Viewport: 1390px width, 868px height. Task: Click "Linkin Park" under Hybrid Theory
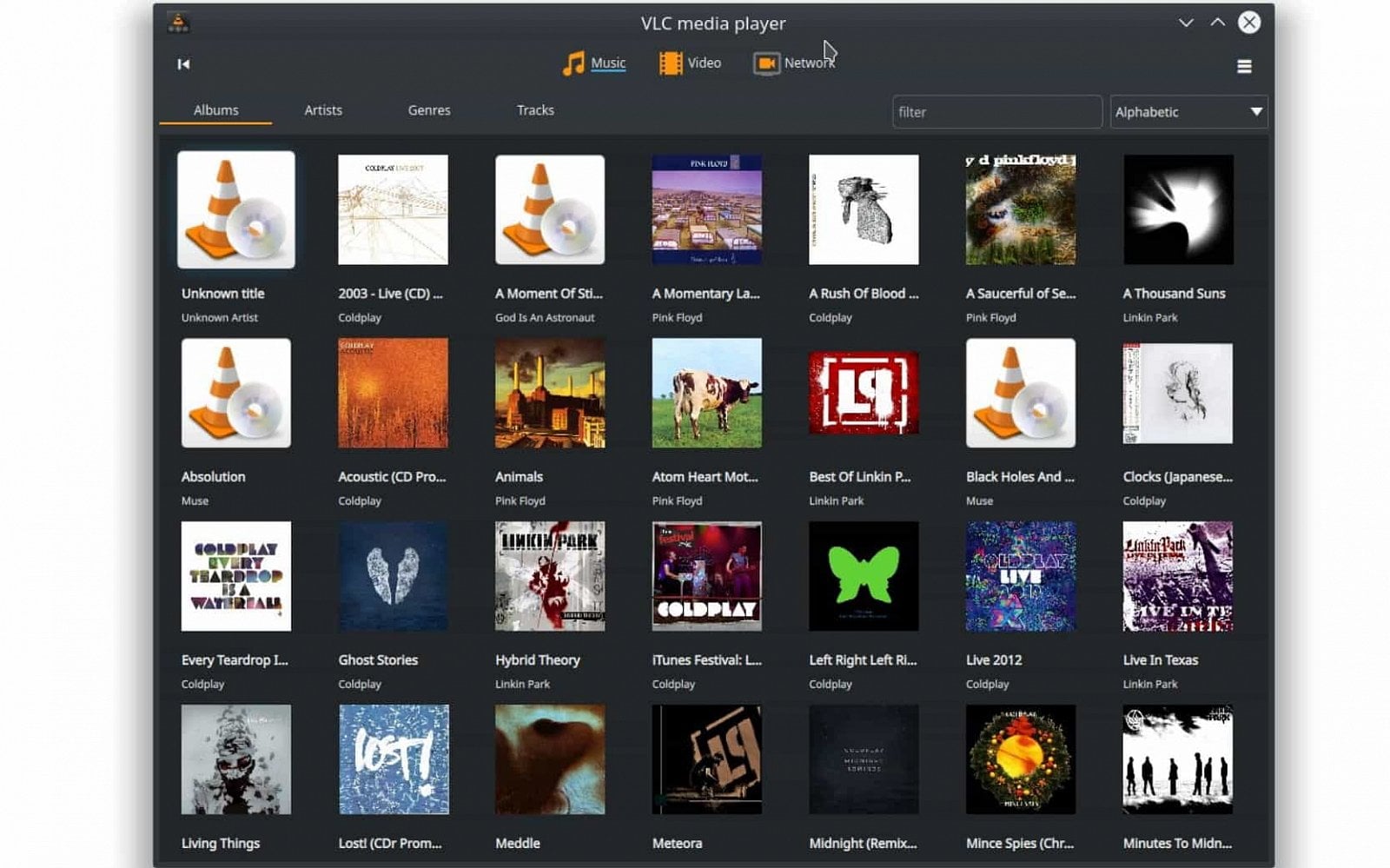tap(522, 685)
